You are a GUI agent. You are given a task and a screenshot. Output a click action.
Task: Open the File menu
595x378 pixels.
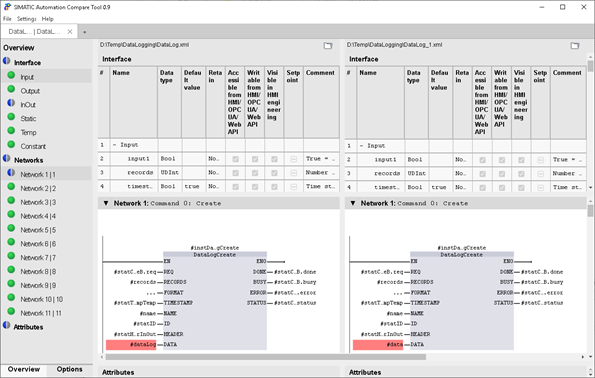point(7,19)
